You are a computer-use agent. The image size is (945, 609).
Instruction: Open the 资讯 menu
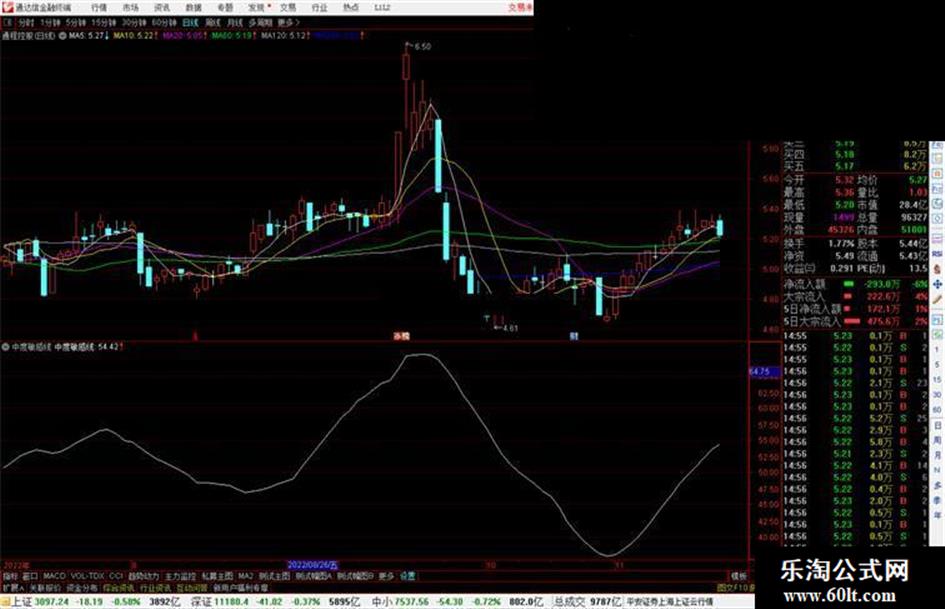[x=162, y=8]
